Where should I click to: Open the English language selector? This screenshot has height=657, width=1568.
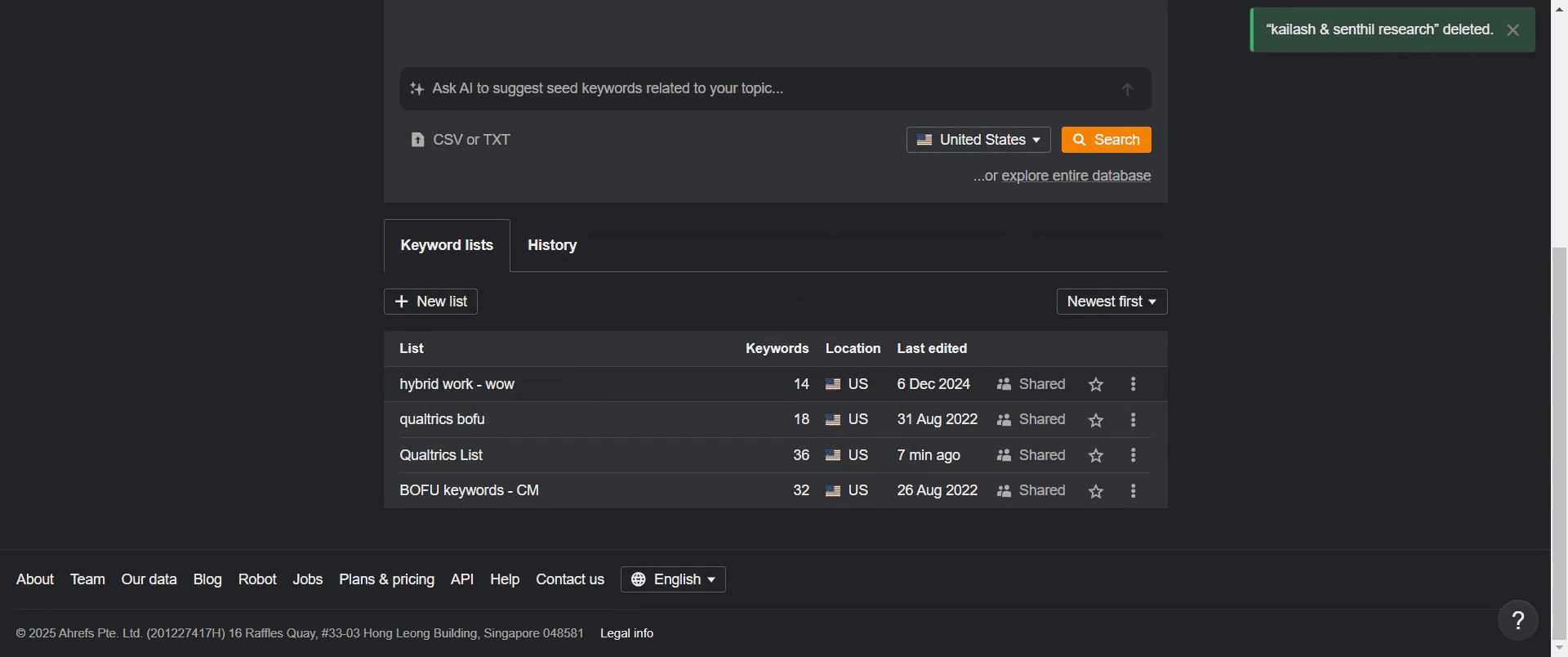click(x=673, y=579)
